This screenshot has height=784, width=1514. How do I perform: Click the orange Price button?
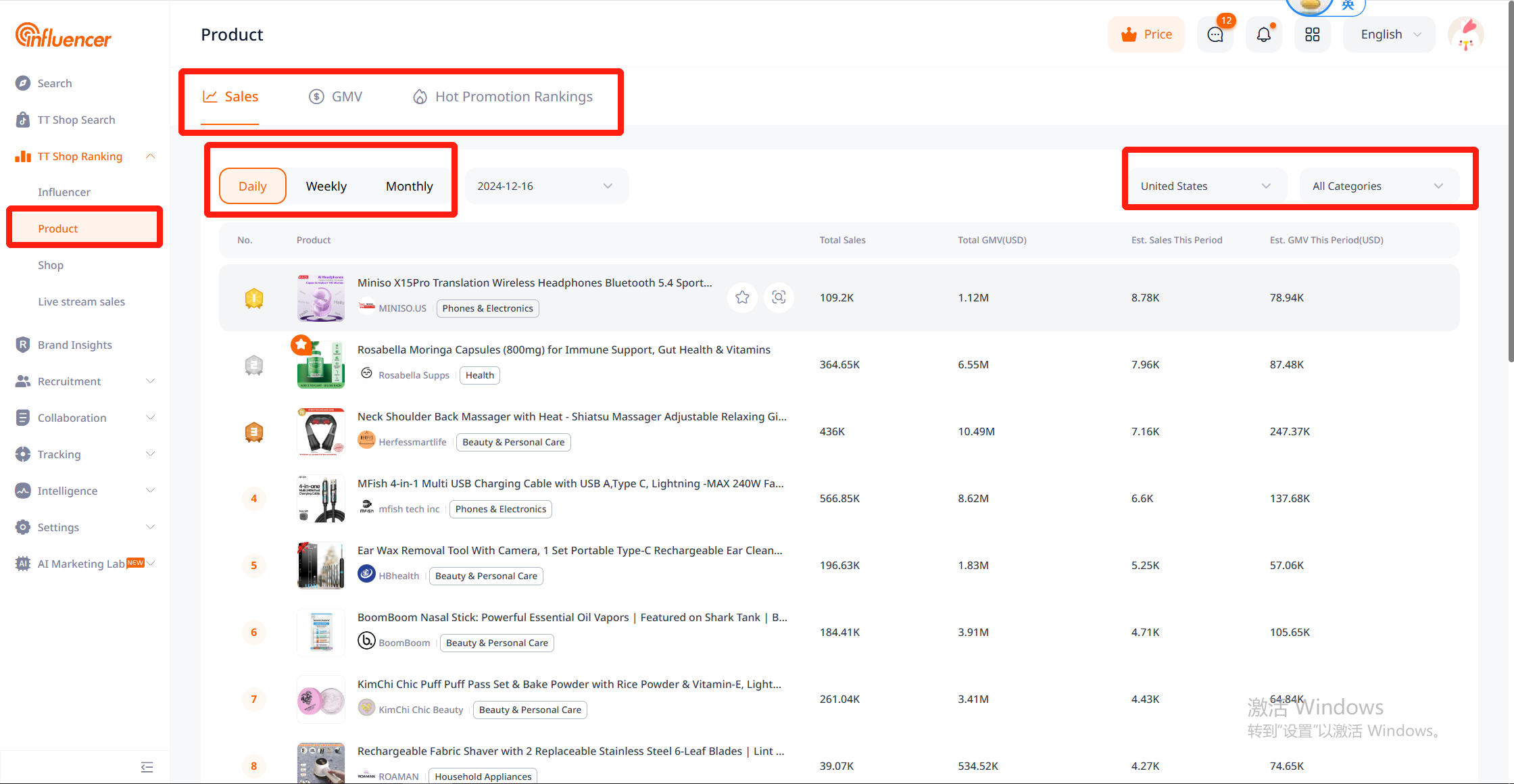(1146, 34)
